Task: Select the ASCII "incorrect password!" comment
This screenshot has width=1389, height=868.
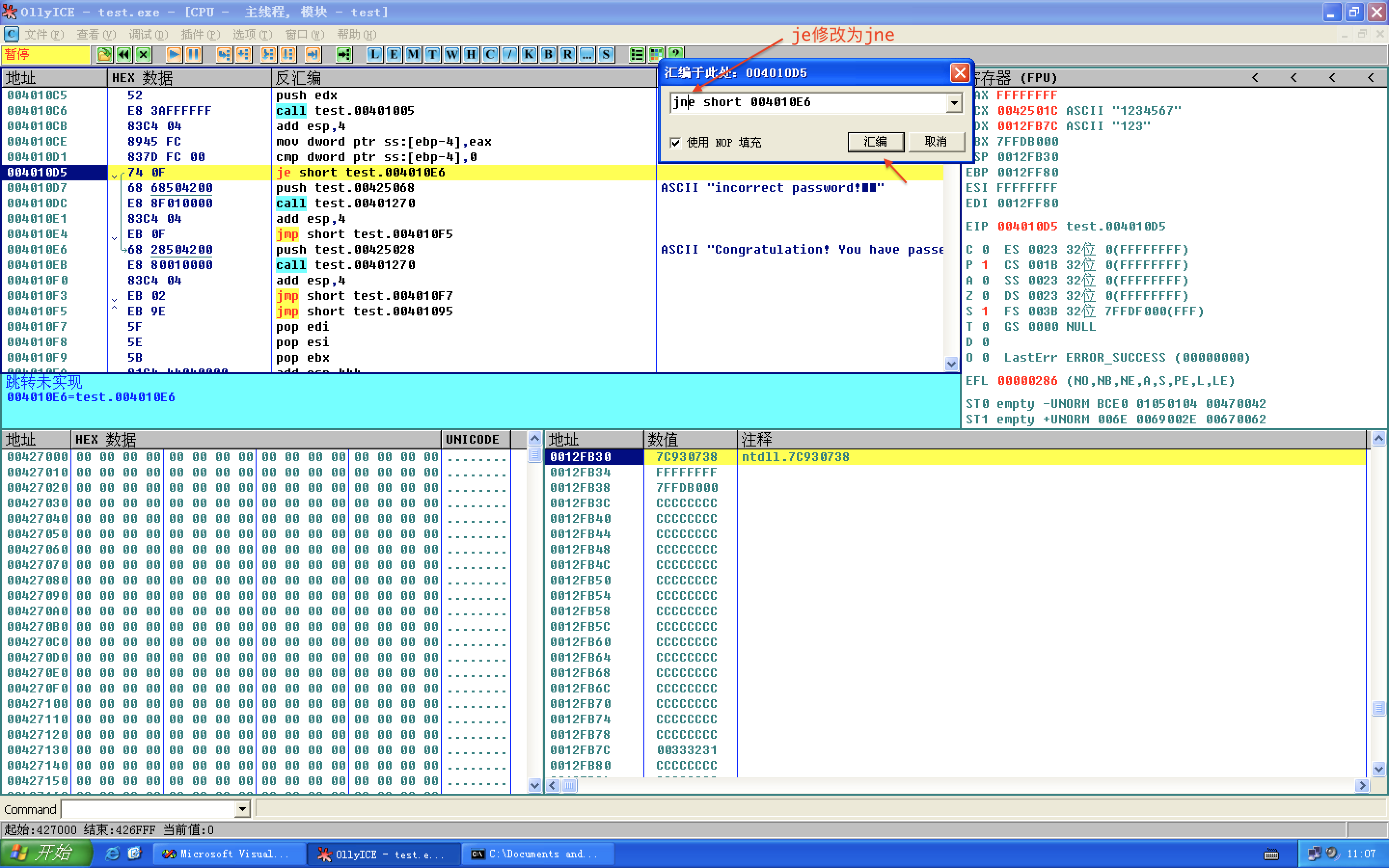Action: coord(772,188)
